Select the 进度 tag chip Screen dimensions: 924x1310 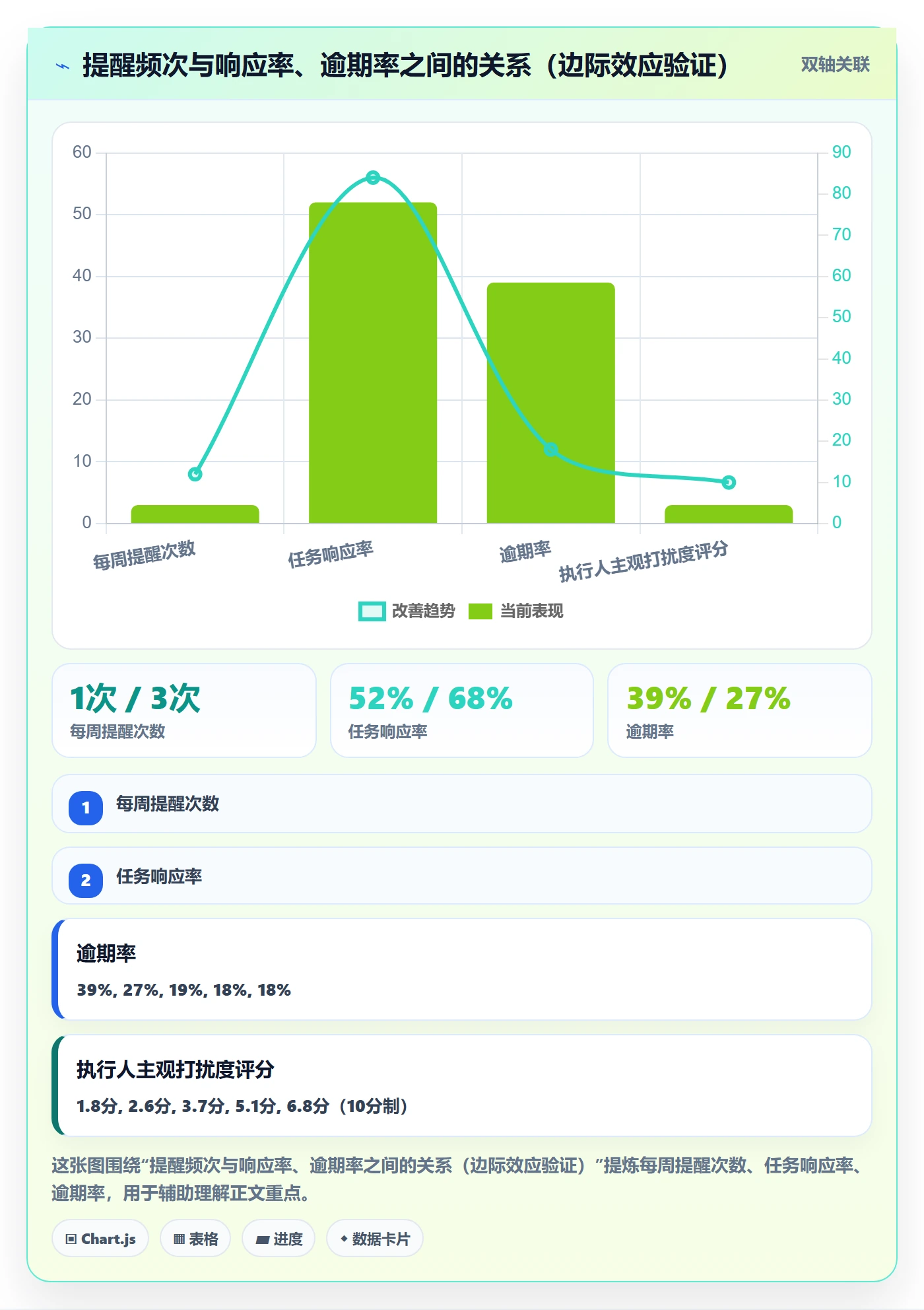(279, 1239)
